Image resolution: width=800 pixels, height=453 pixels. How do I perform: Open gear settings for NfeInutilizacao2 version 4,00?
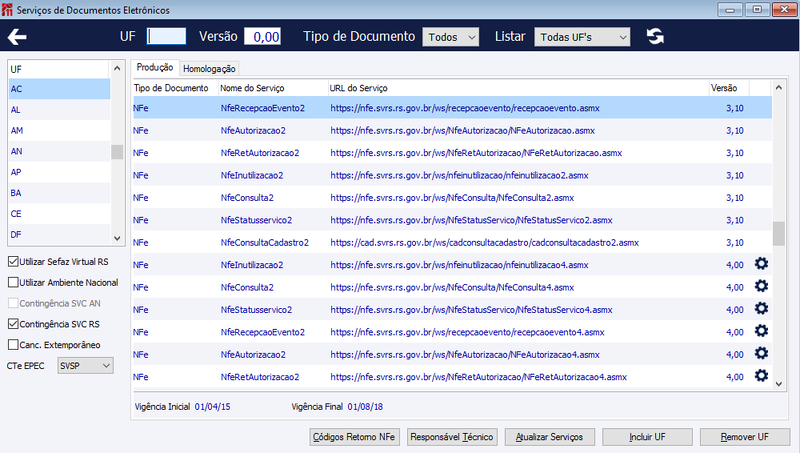coord(761,264)
